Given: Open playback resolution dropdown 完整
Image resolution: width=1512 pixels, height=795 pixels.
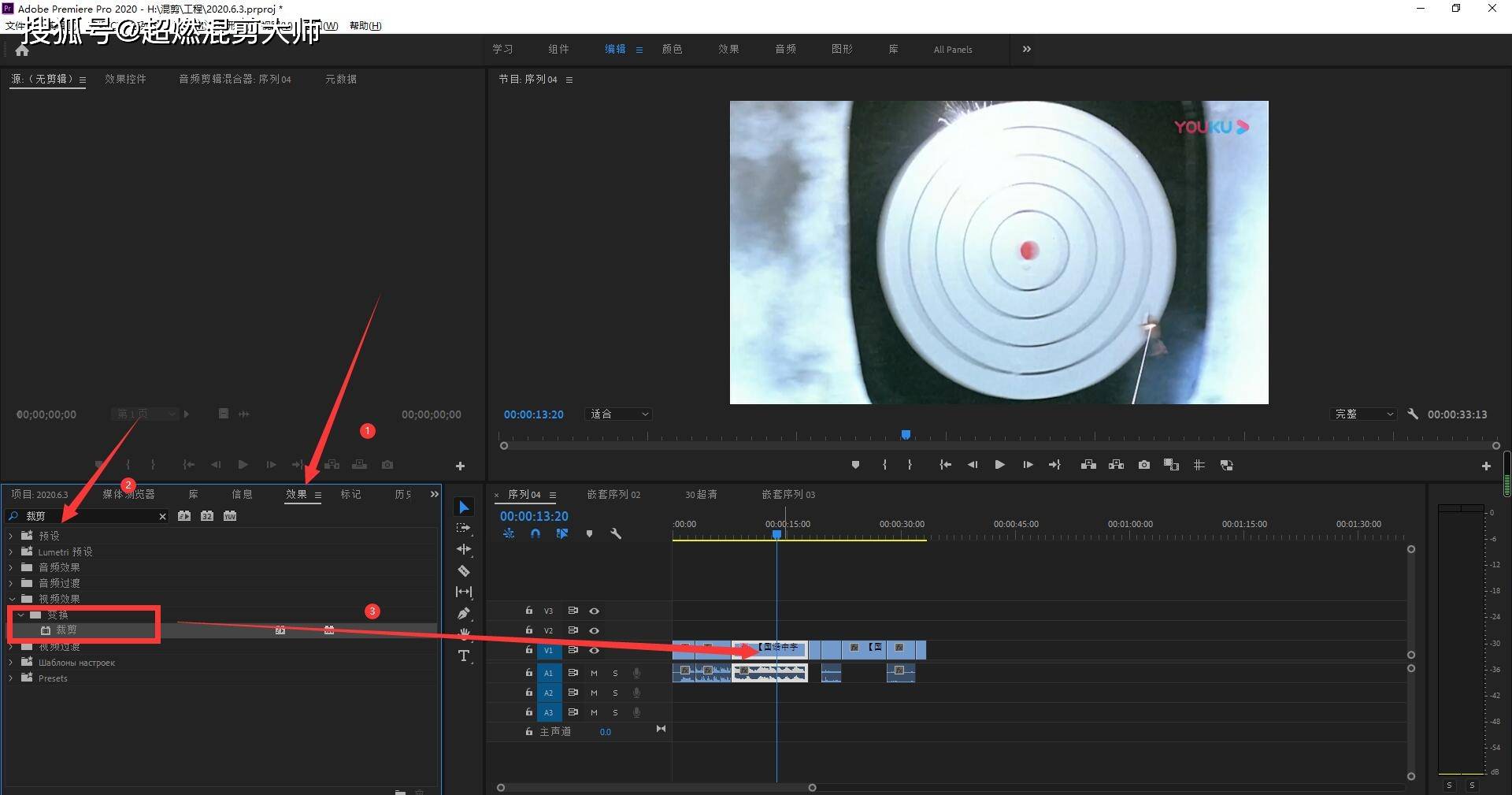Looking at the screenshot, I should [x=1363, y=414].
